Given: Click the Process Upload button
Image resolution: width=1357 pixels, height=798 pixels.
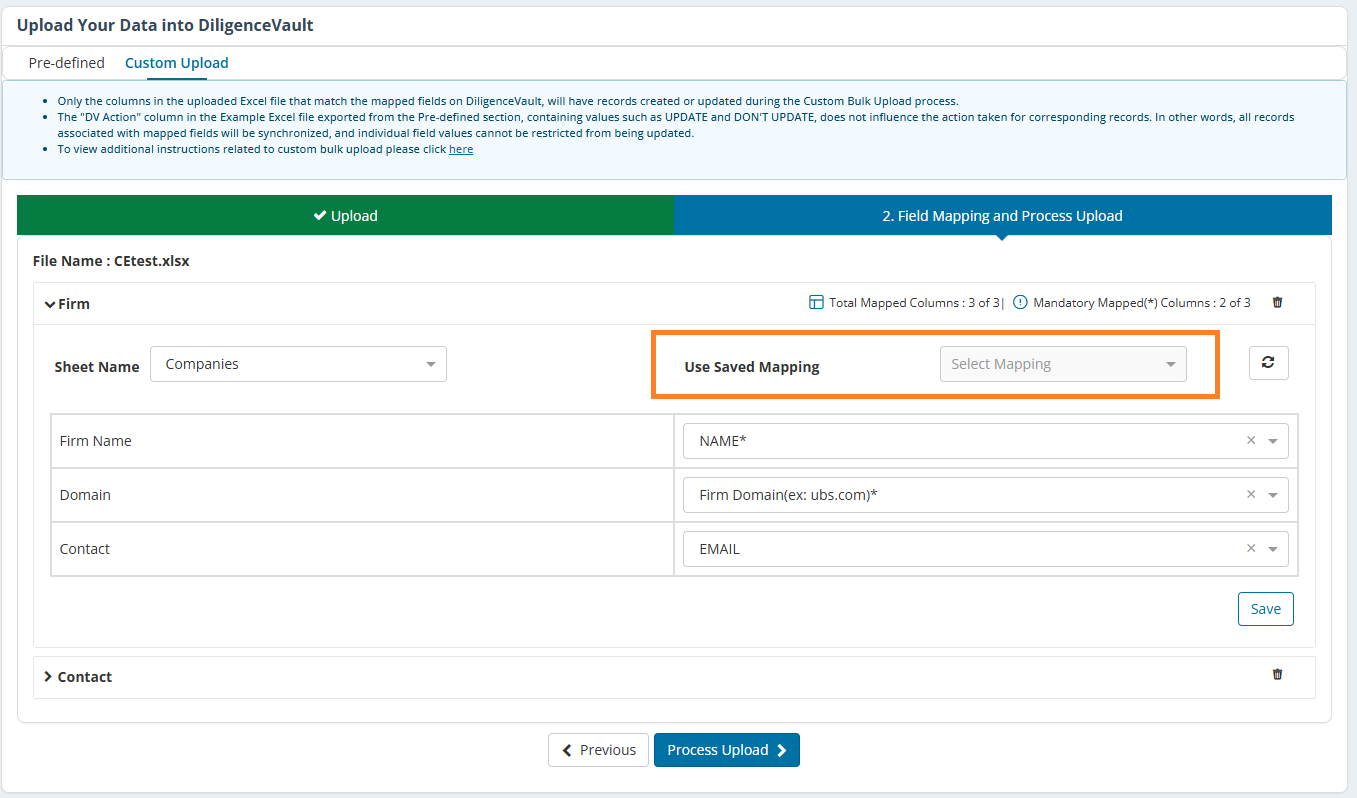Looking at the screenshot, I should 727,750.
